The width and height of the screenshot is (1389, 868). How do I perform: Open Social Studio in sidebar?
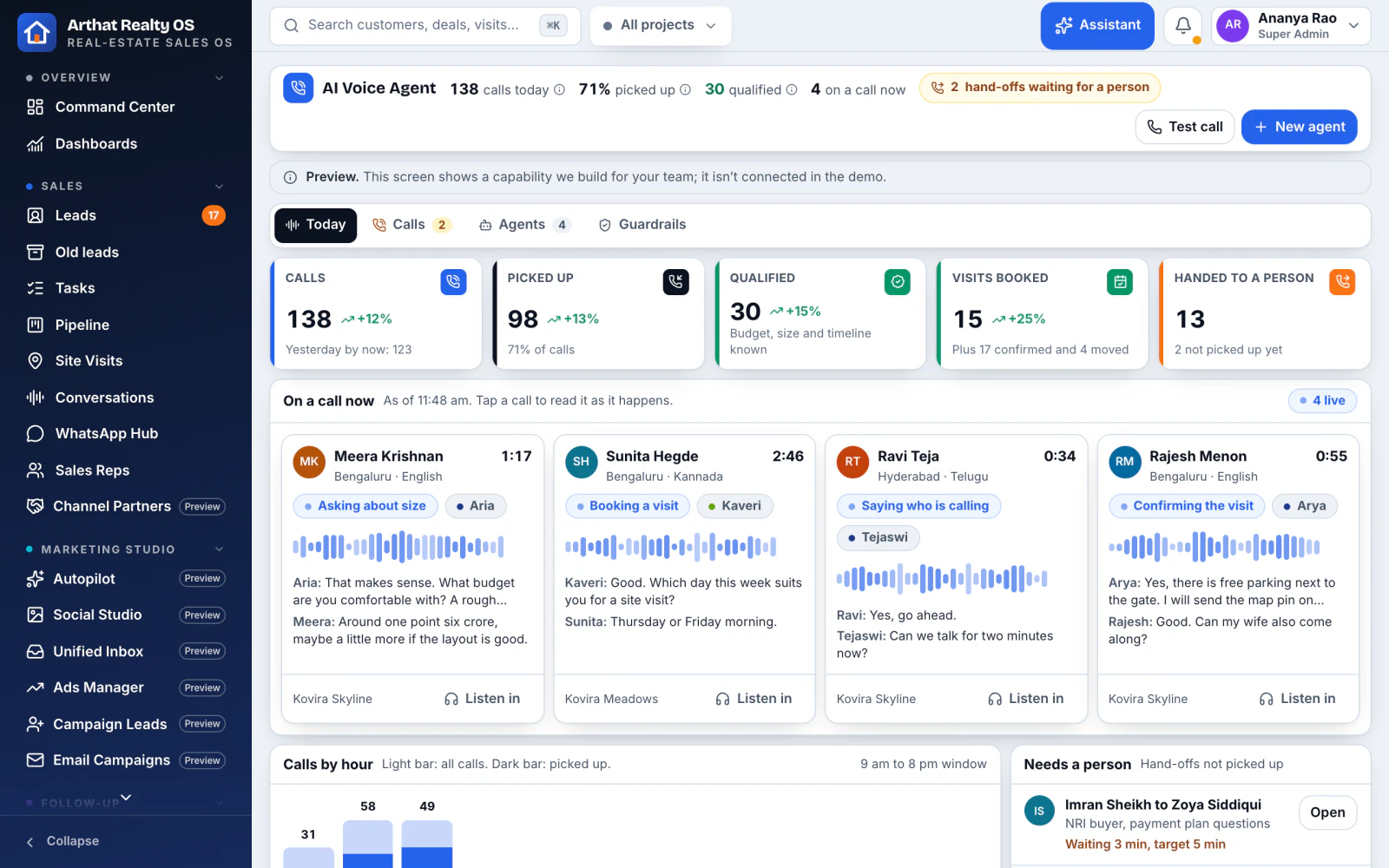point(126,615)
